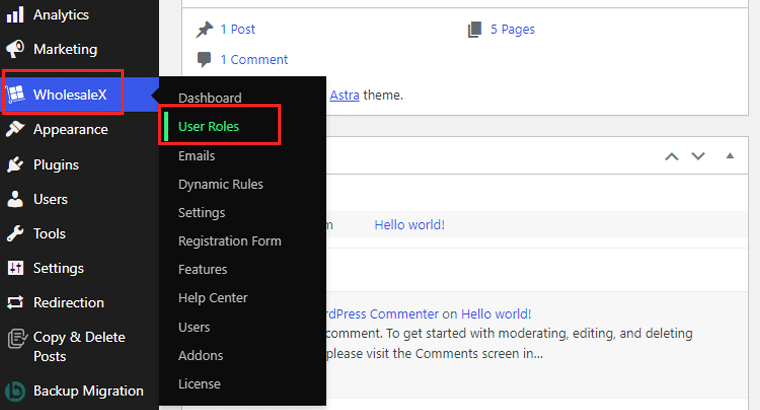Open Features submenu item
Screen dimensions: 760x410
point(202,269)
